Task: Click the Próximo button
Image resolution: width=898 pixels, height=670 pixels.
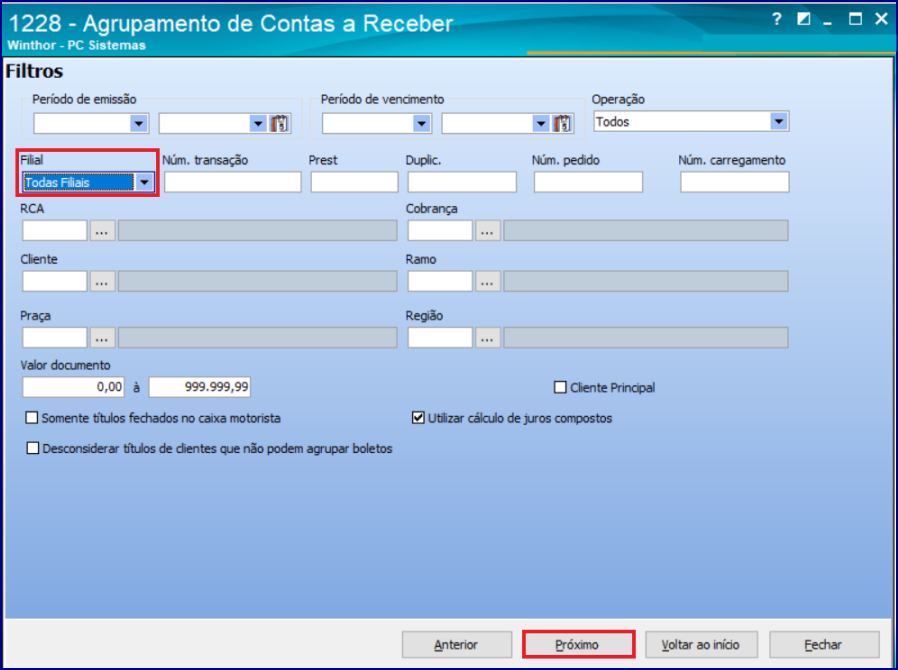Action: [578, 645]
